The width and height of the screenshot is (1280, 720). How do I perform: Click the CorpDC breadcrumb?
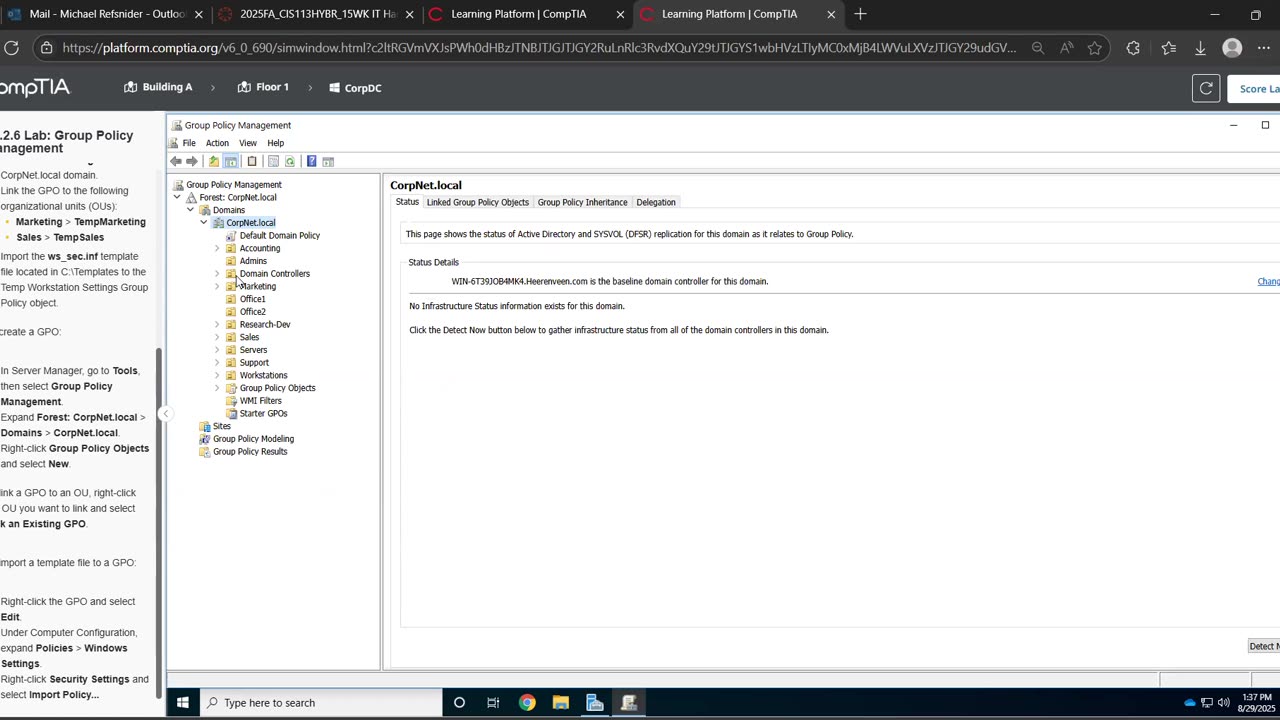pos(355,88)
